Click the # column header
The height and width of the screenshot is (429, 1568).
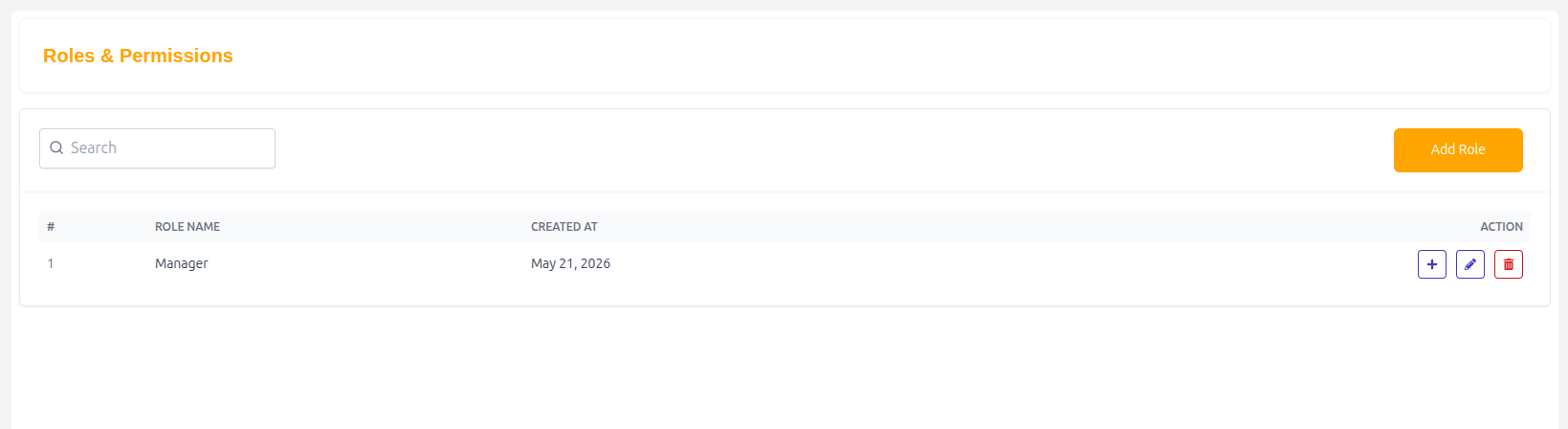point(51,227)
